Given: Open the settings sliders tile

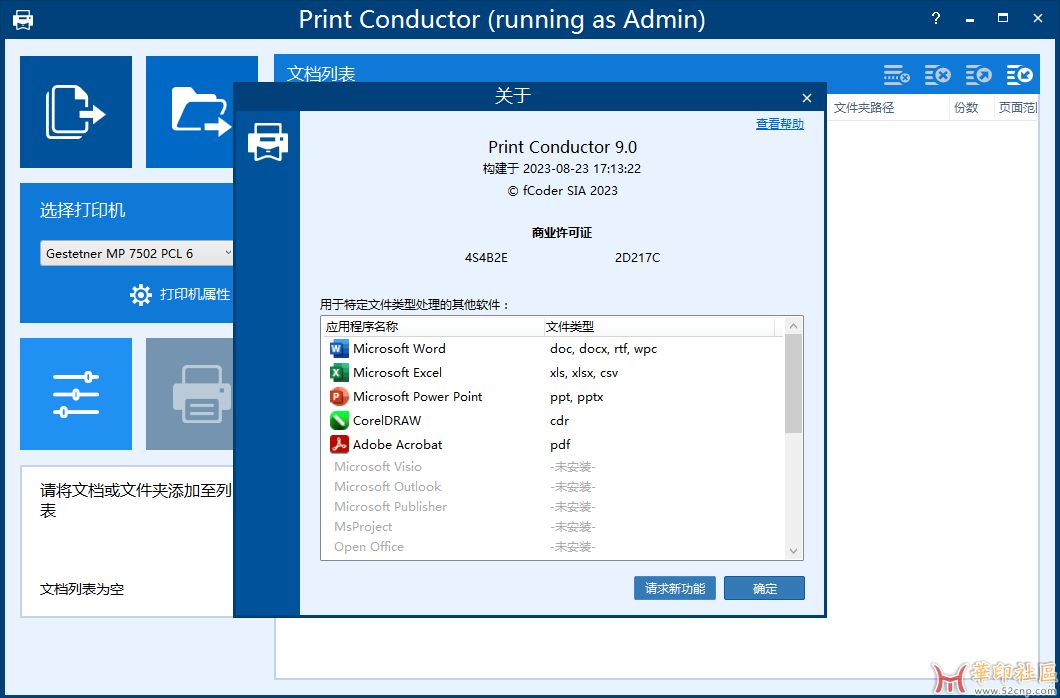Looking at the screenshot, I should click(76, 394).
